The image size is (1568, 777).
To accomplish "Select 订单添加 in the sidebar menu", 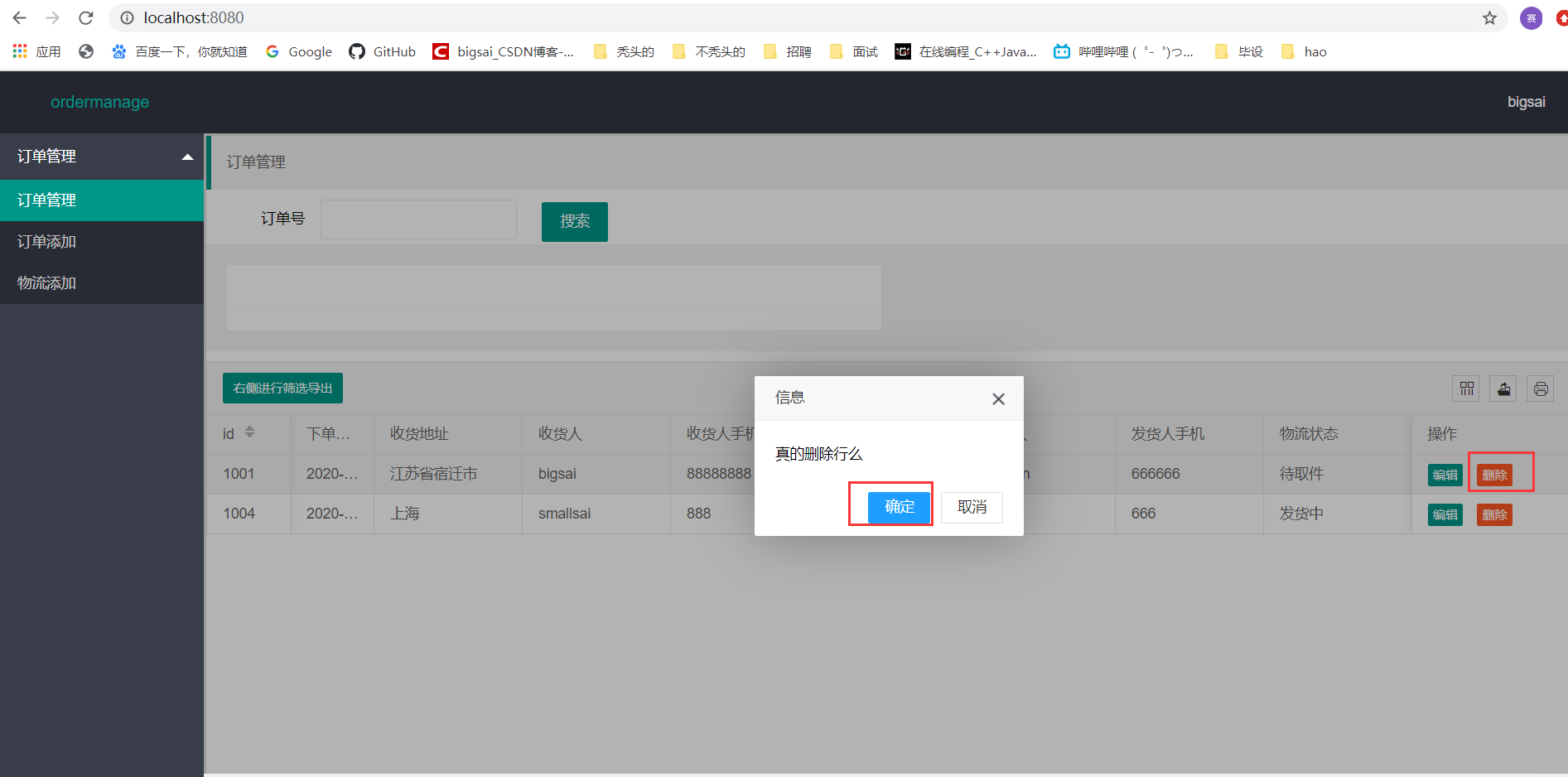I will point(45,241).
